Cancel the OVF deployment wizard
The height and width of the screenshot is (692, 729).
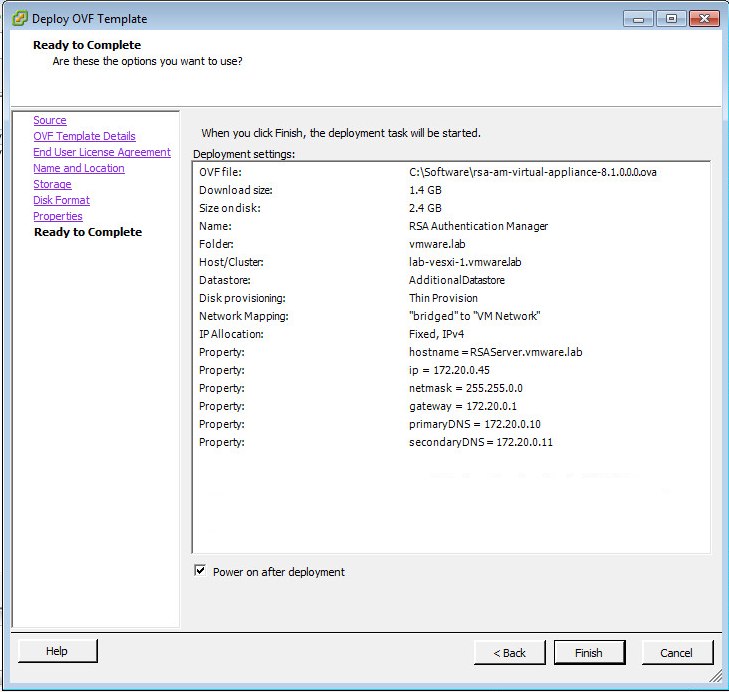677,653
